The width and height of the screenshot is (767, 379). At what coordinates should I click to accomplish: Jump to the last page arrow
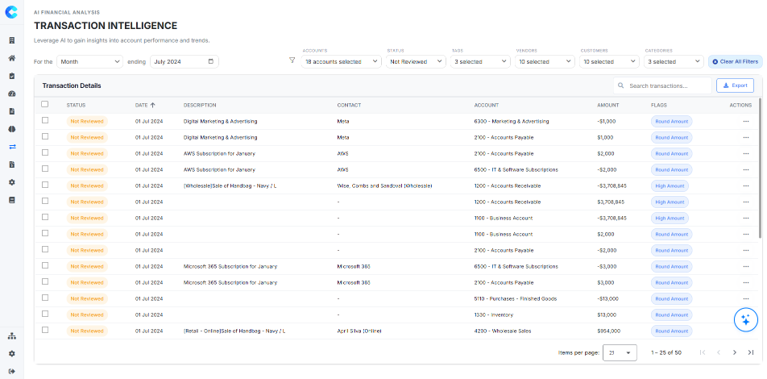click(x=750, y=353)
